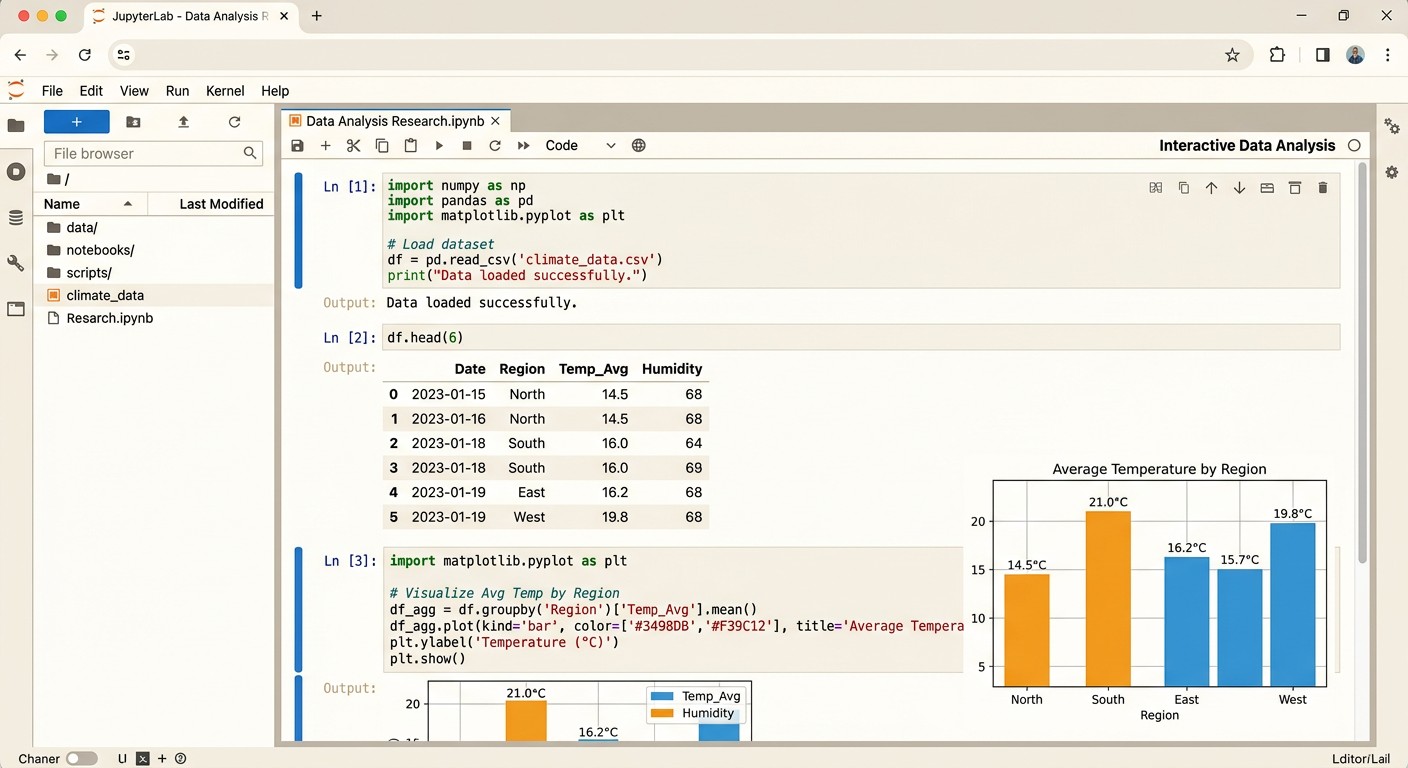Open the Kernel menu
1408x768 pixels.
(x=225, y=90)
